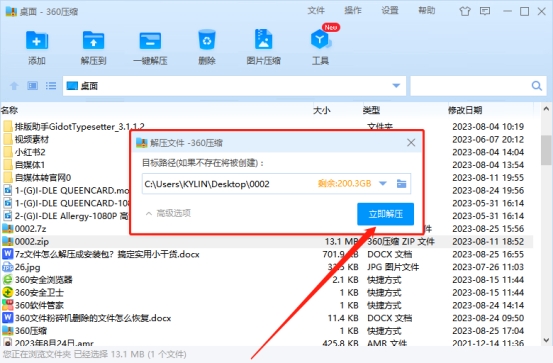Image resolution: width=553 pixels, height=363 pixels.
Task: Click the file list scroll up arrow
Action: 546,109
